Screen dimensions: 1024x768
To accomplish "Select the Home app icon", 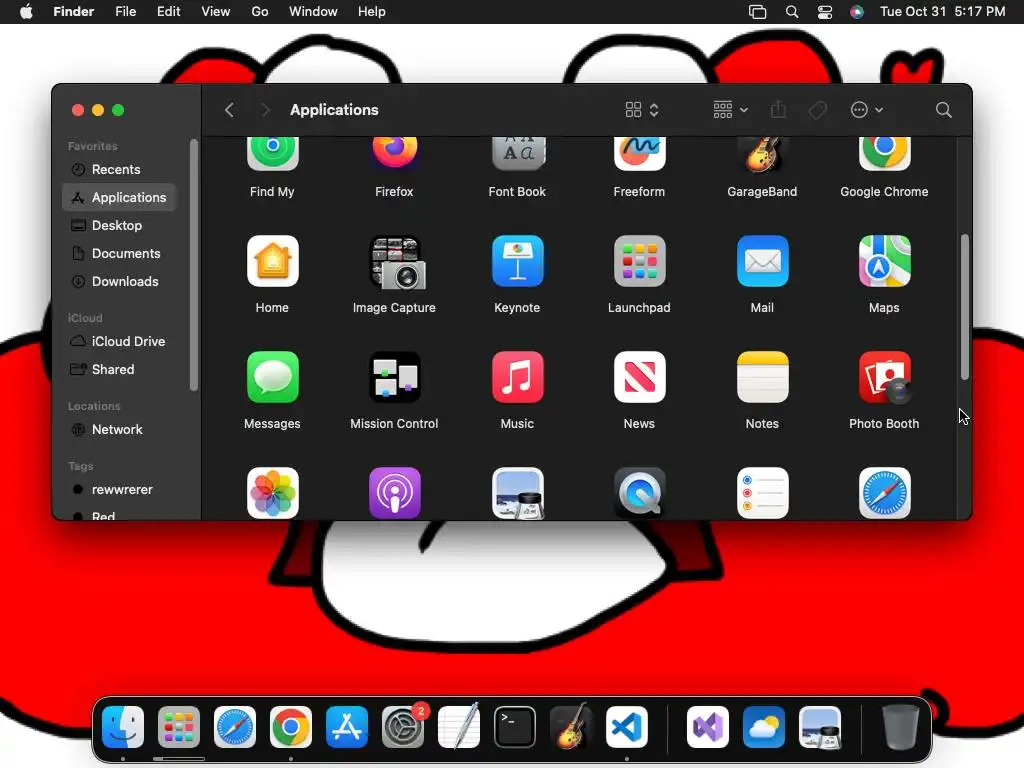I will (x=272, y=261).
